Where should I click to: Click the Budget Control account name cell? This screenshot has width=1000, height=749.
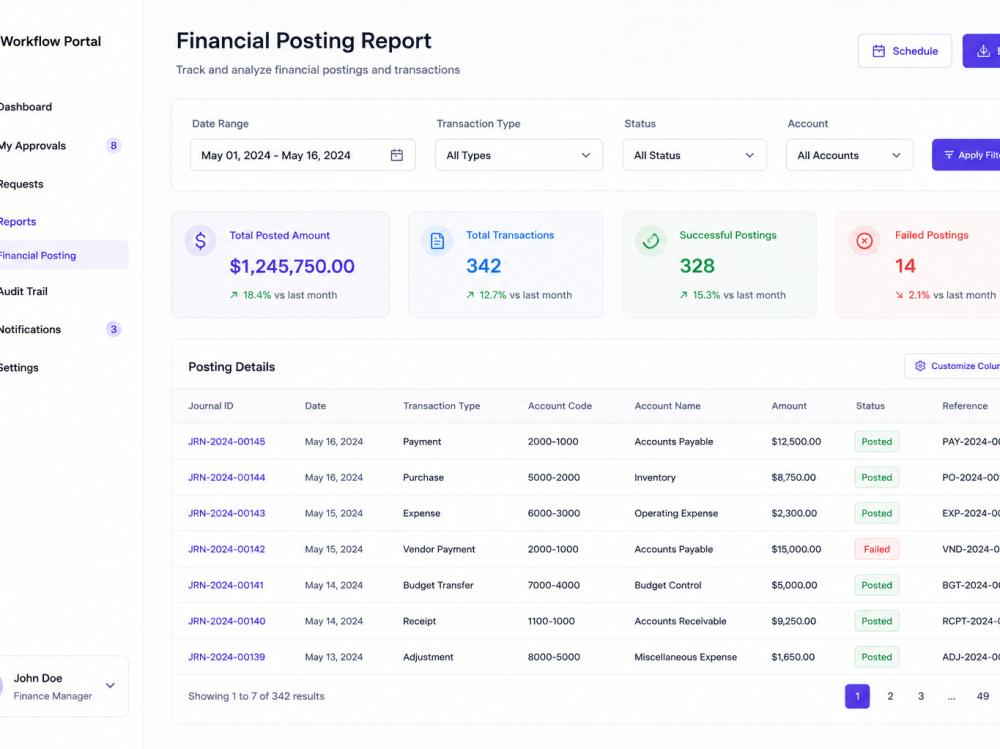[x=668, y=585]
